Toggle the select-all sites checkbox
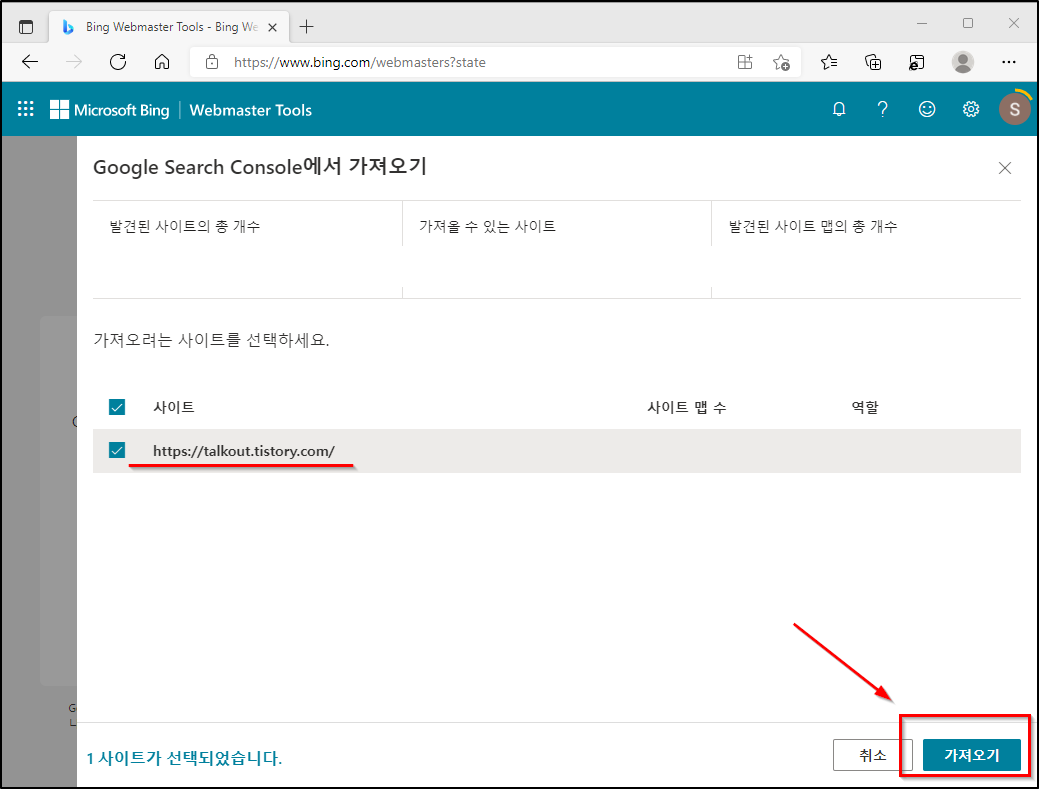1039x789 pixels. (x=117, y=407)
